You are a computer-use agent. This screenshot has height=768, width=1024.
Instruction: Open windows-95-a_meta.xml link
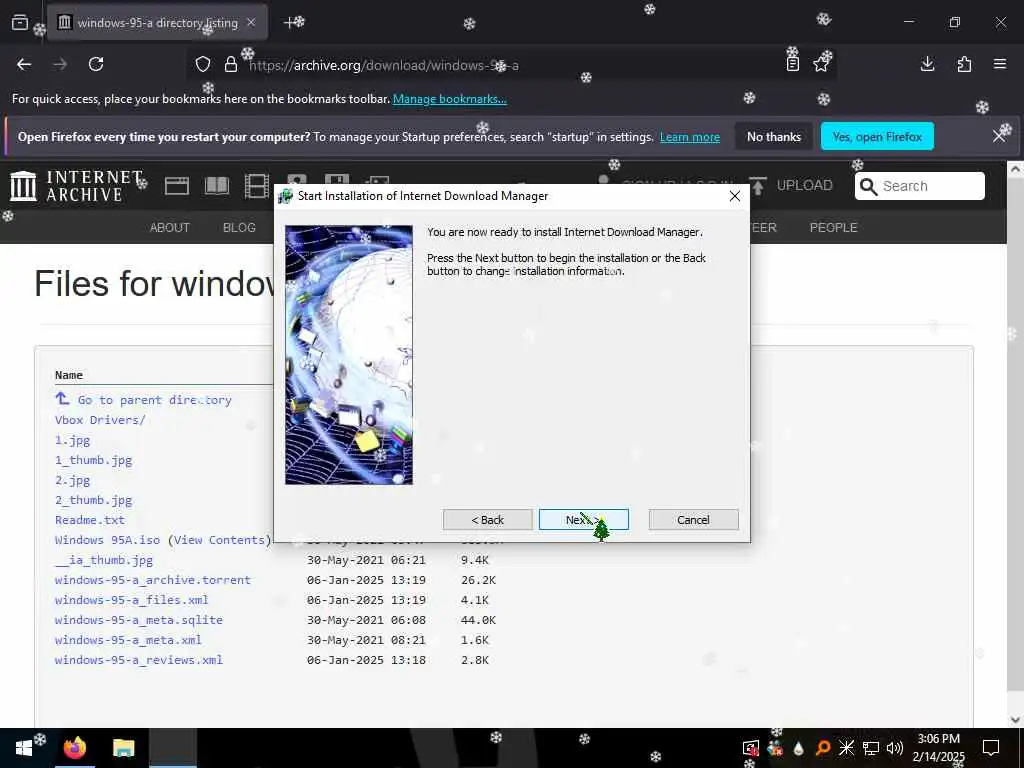tap(128, 640)
